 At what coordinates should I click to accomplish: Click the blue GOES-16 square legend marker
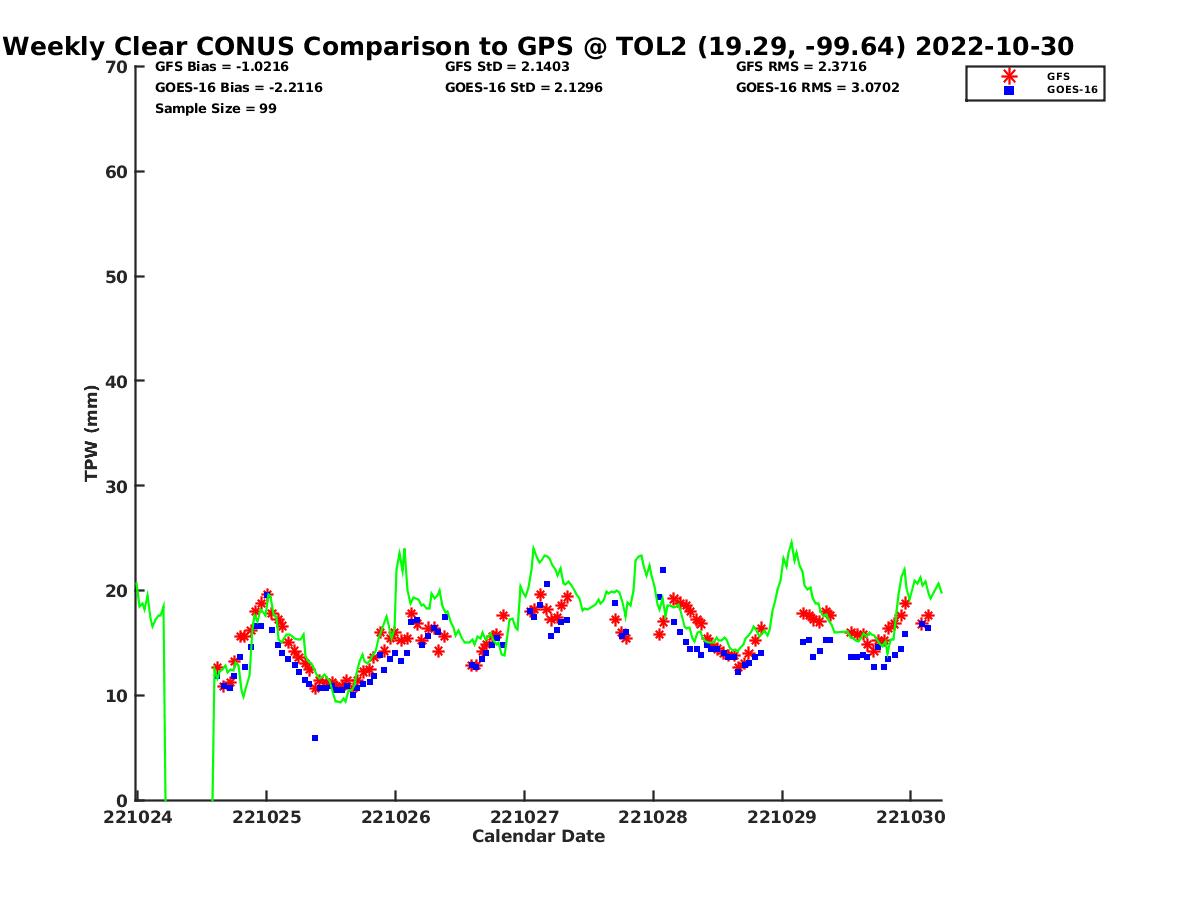(1009, 90)
